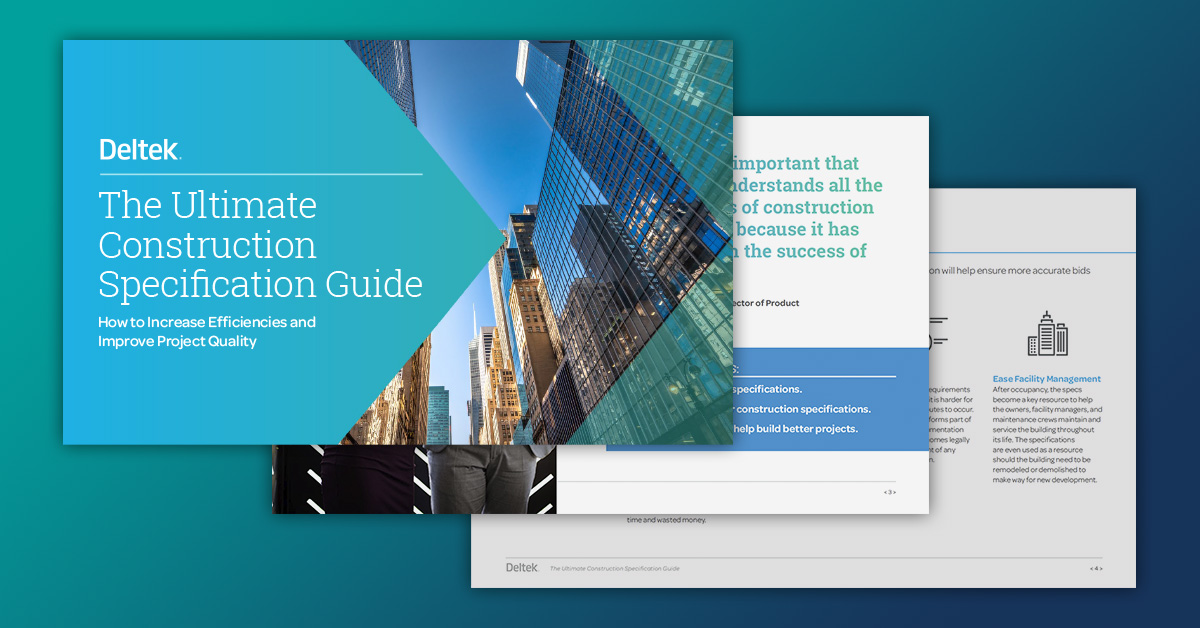Screen dimensions: 1200x628
Task: Click the 'time and wasted money' text
Action: (666, 519)
